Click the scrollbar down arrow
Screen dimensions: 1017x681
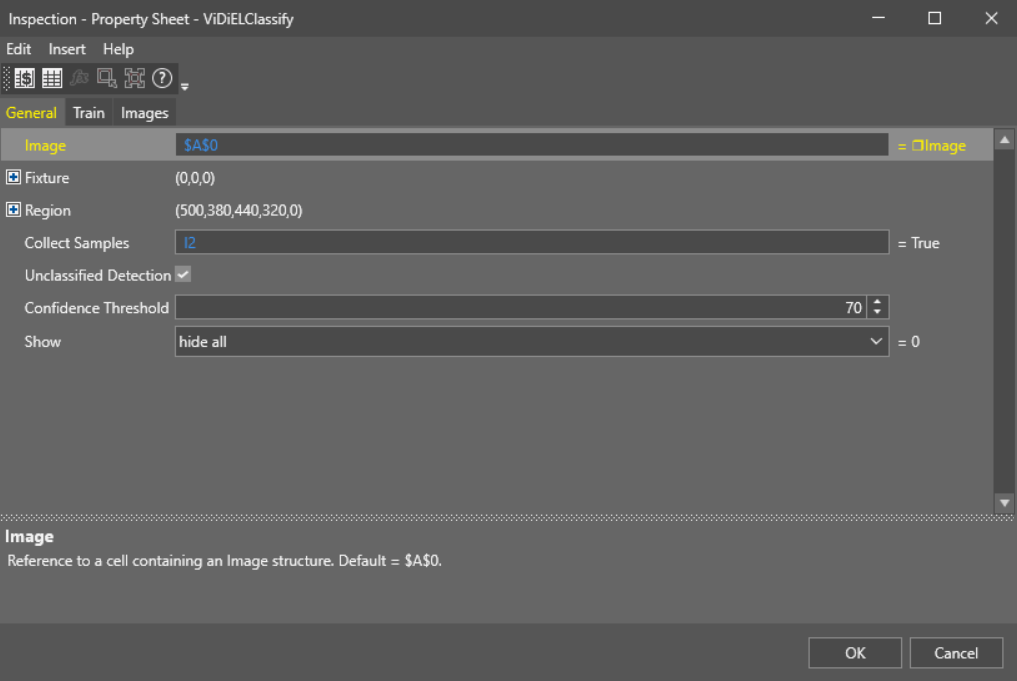[1005, 503]
